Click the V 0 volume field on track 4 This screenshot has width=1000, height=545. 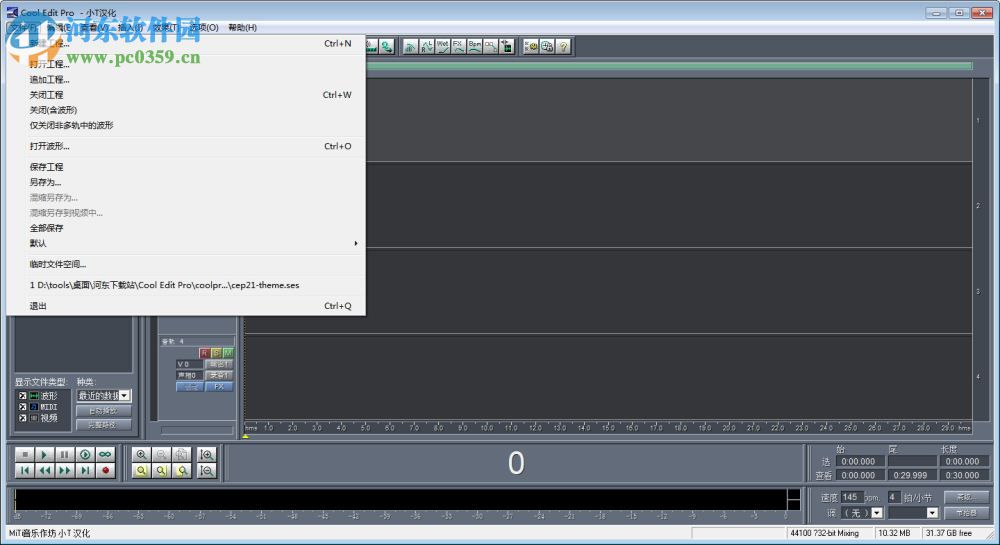[189, 365]
